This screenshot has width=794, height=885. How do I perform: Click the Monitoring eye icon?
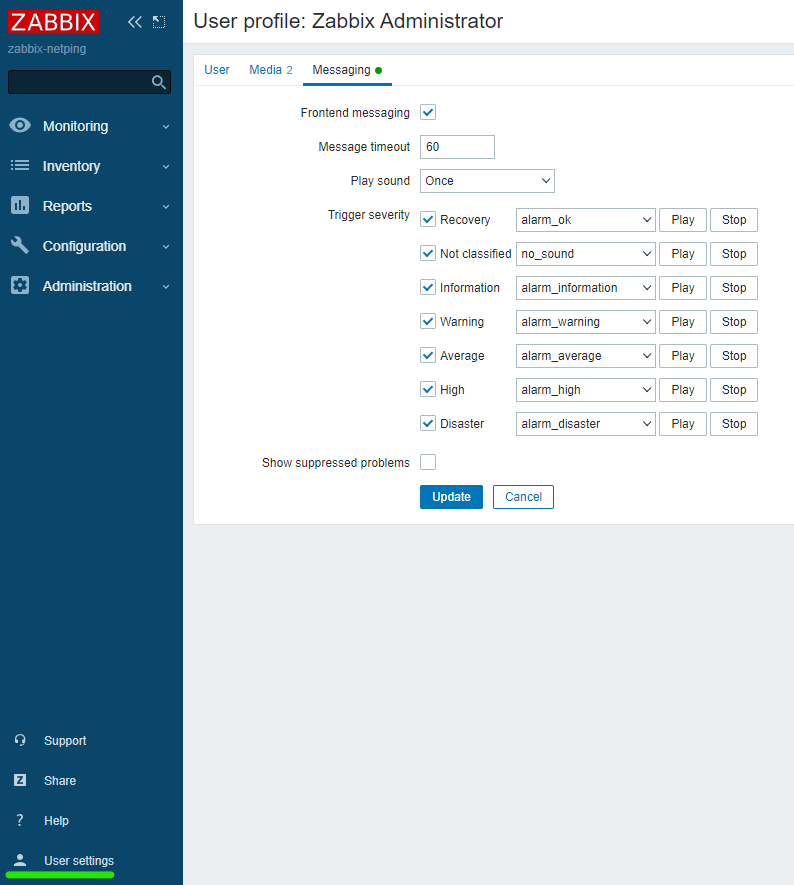click(x=20, y=126)
